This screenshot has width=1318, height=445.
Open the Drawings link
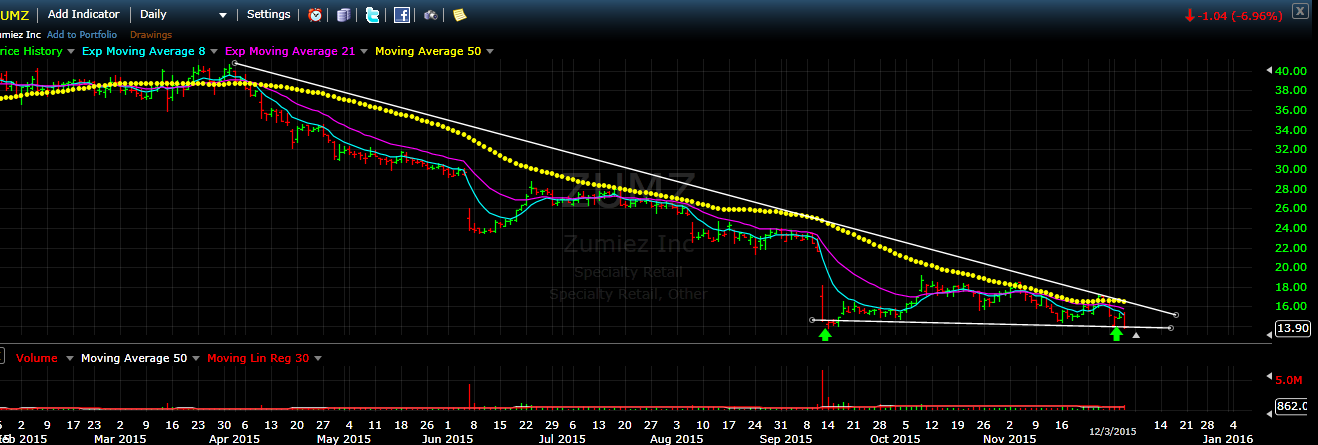pyautogui.click(x=151, y=34)
